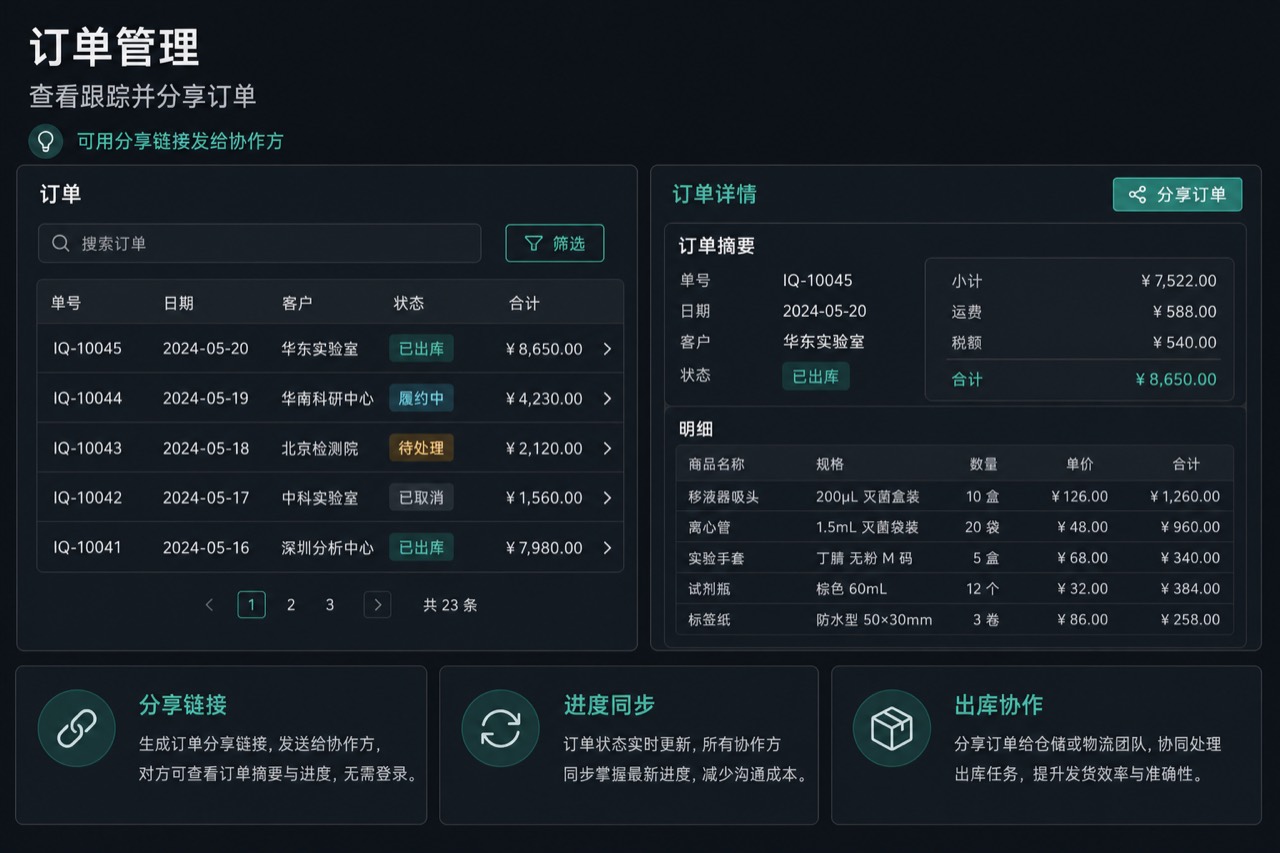Click the funnel icon on 筛选 button
Screen dimensions: 1280x853
pos(534,243)
